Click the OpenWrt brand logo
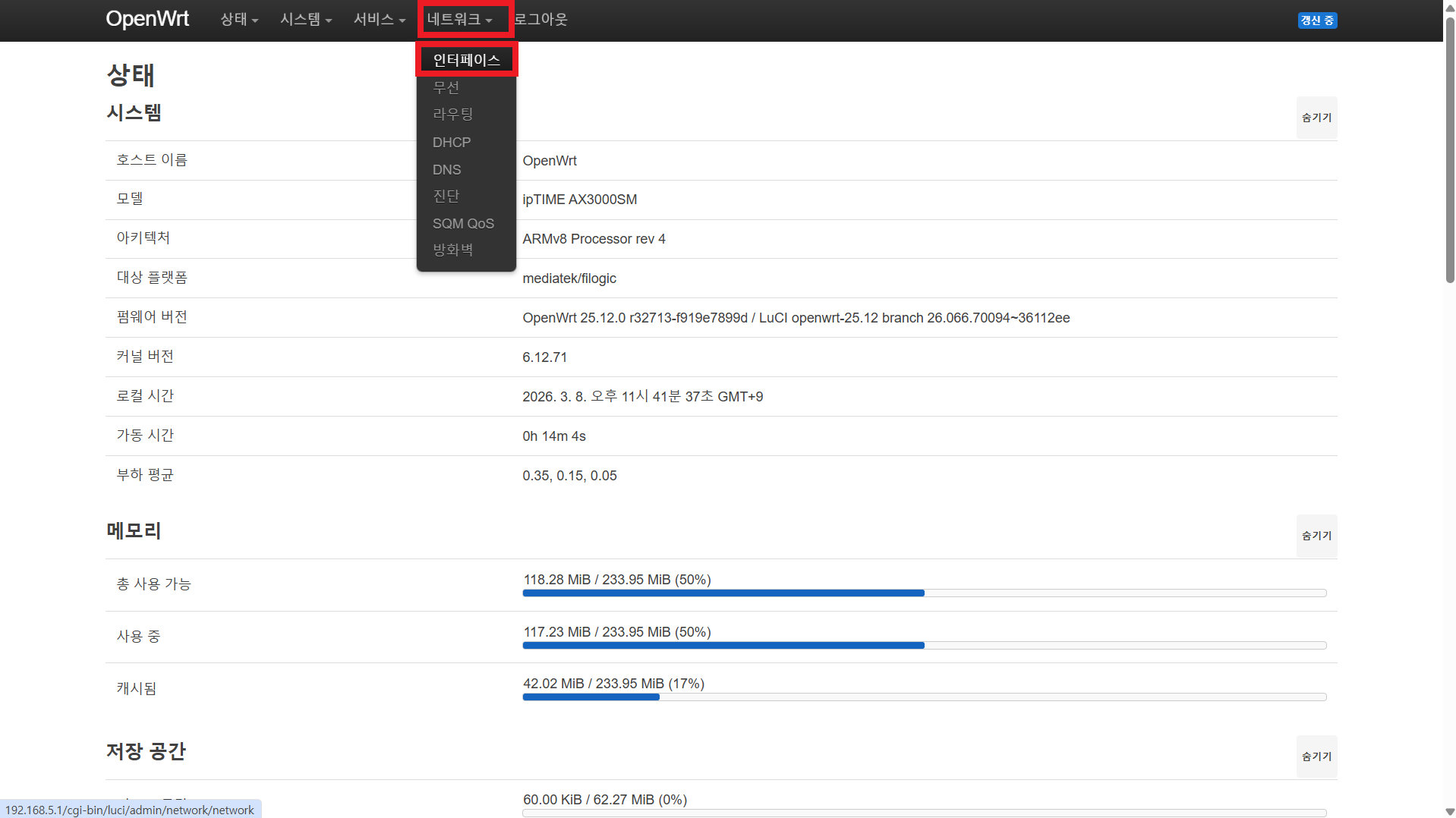This screenshot has width=1456, height=818. click(147, 19)
